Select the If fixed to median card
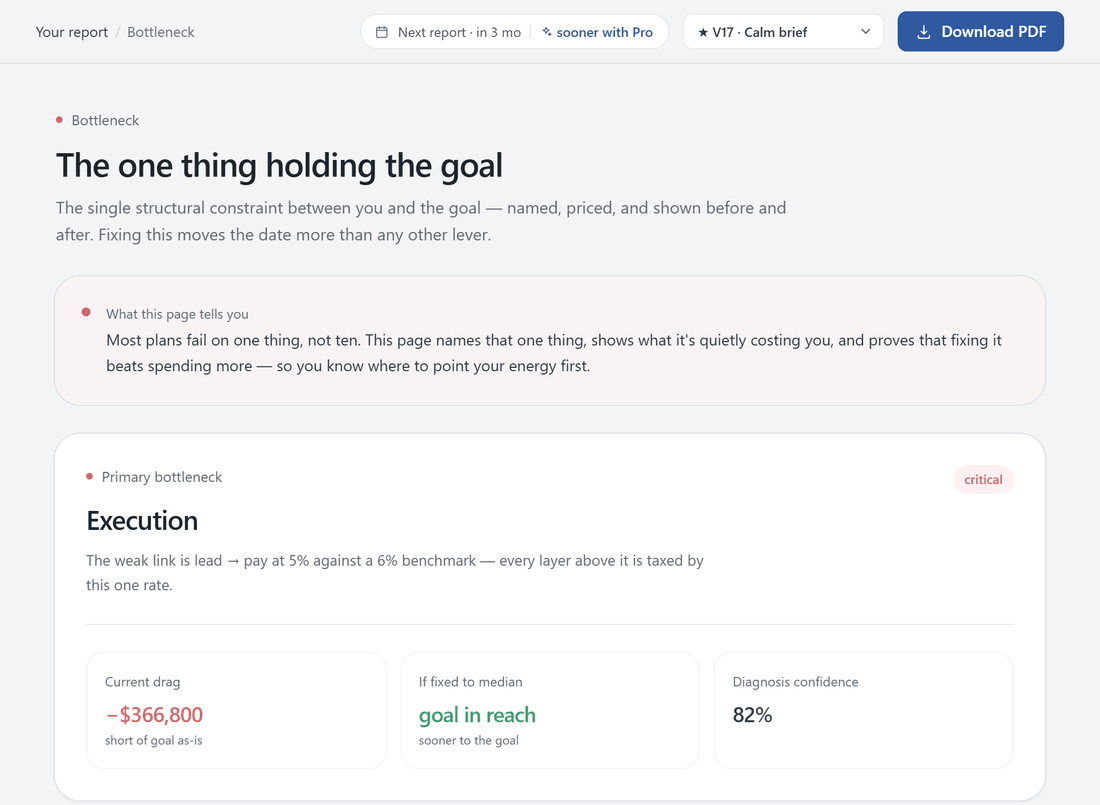The height and width of the screenshot is (805, 1100). [550, 710]
